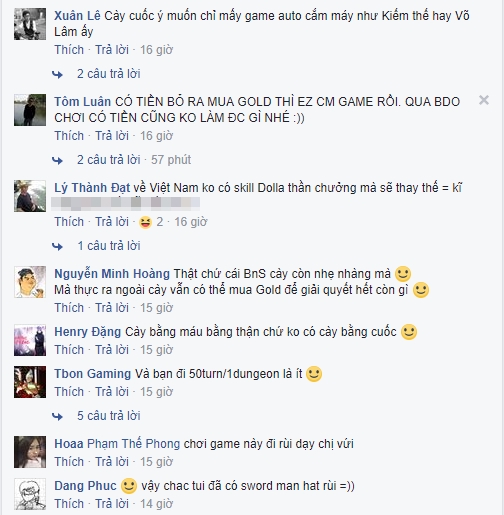Hide Tôm Luân's comment with the X icon
504x515 pixels.
tap(484, 100)
